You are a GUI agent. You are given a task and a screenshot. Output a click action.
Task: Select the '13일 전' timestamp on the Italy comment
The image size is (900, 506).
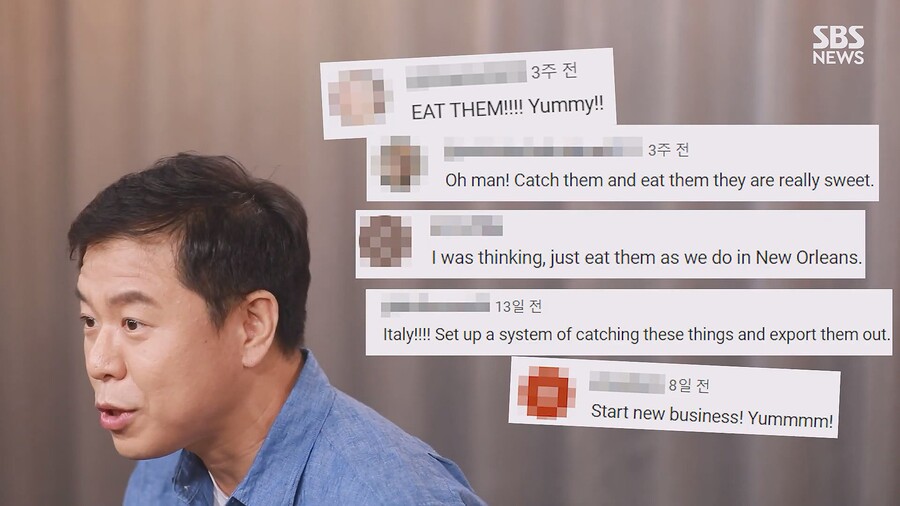pyautogui.click(x=518, y=306)
